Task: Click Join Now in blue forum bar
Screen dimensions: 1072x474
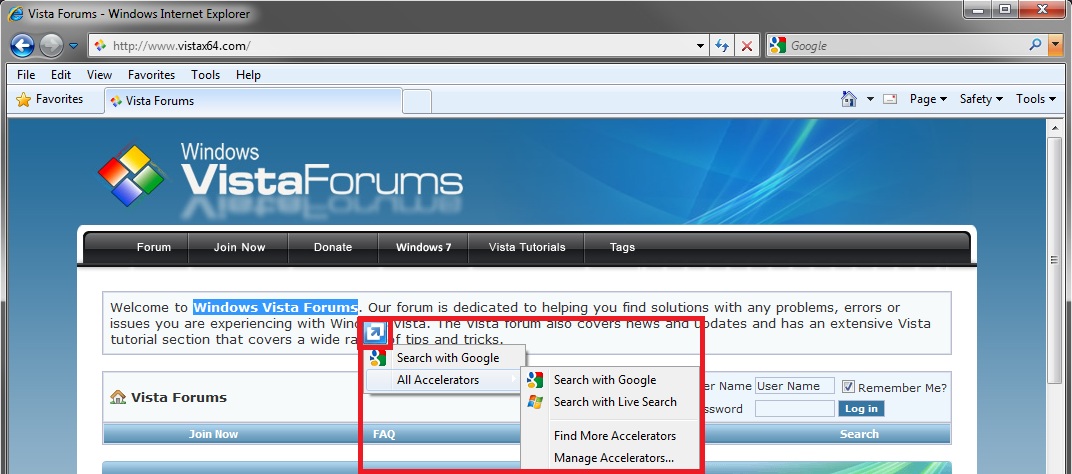Action: point(213,434)
